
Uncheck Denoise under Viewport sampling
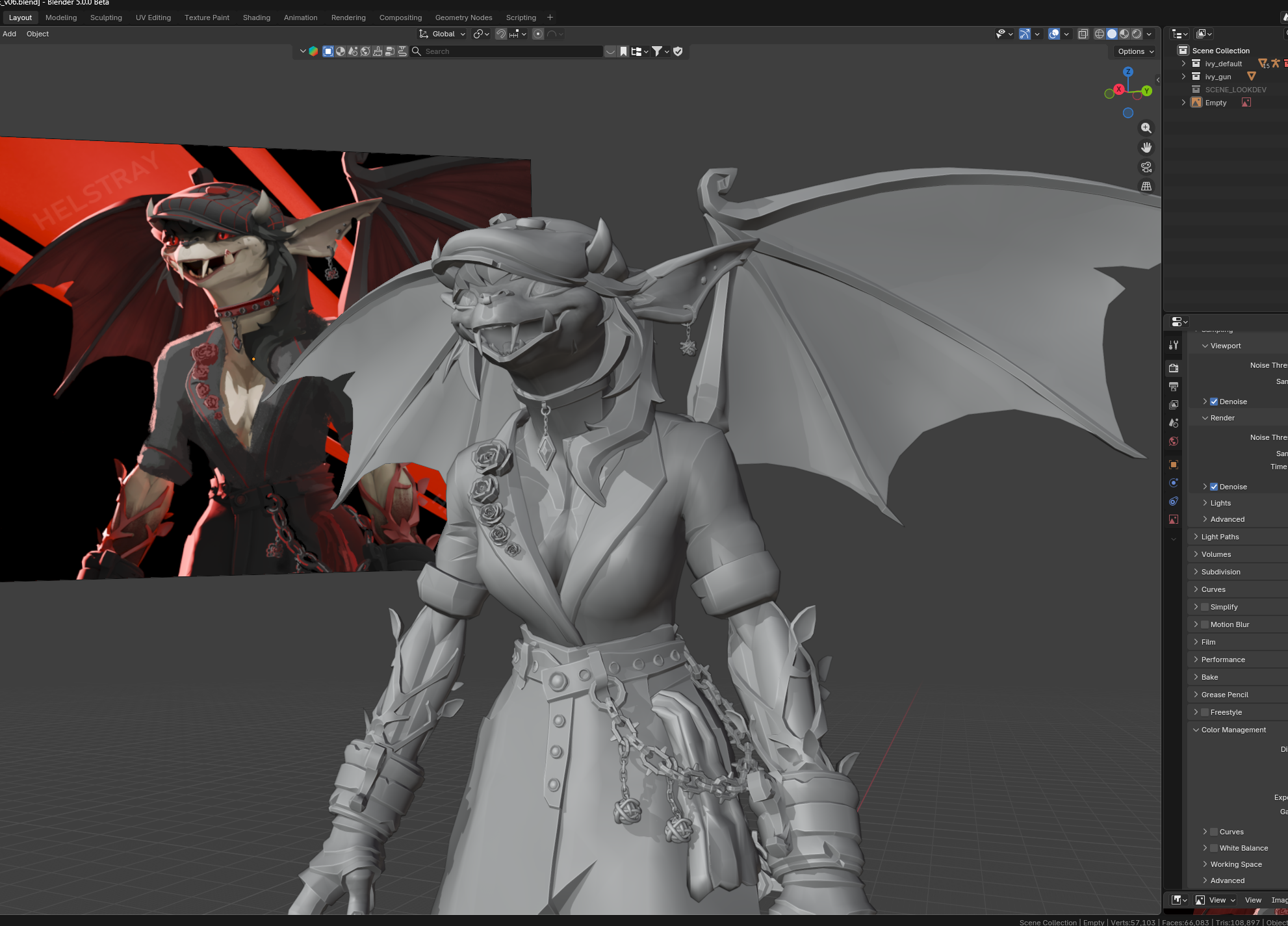[x=1214, y=402]
